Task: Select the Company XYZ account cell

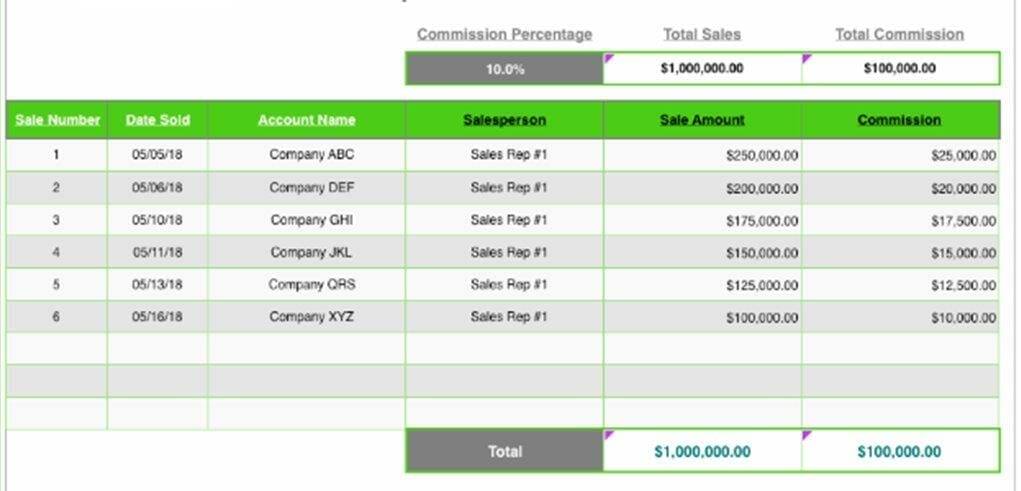Action: tap(311, 317)
